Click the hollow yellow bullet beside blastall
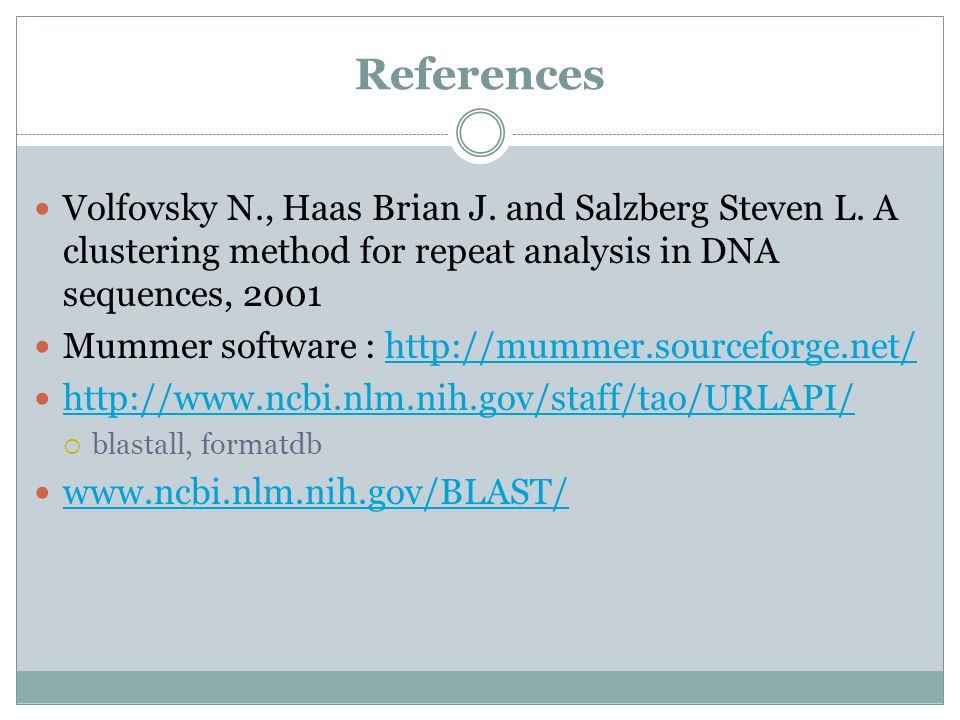 pos(72,446)
